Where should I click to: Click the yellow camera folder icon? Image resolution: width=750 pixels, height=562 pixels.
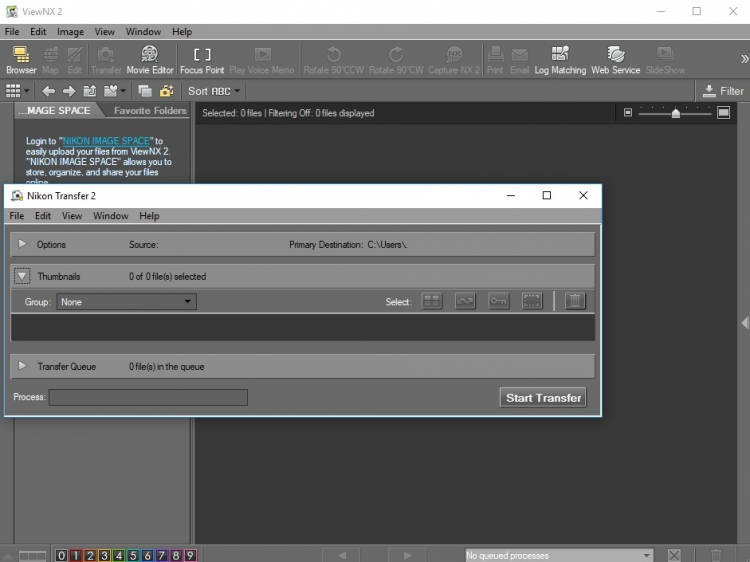pos(166,90)
